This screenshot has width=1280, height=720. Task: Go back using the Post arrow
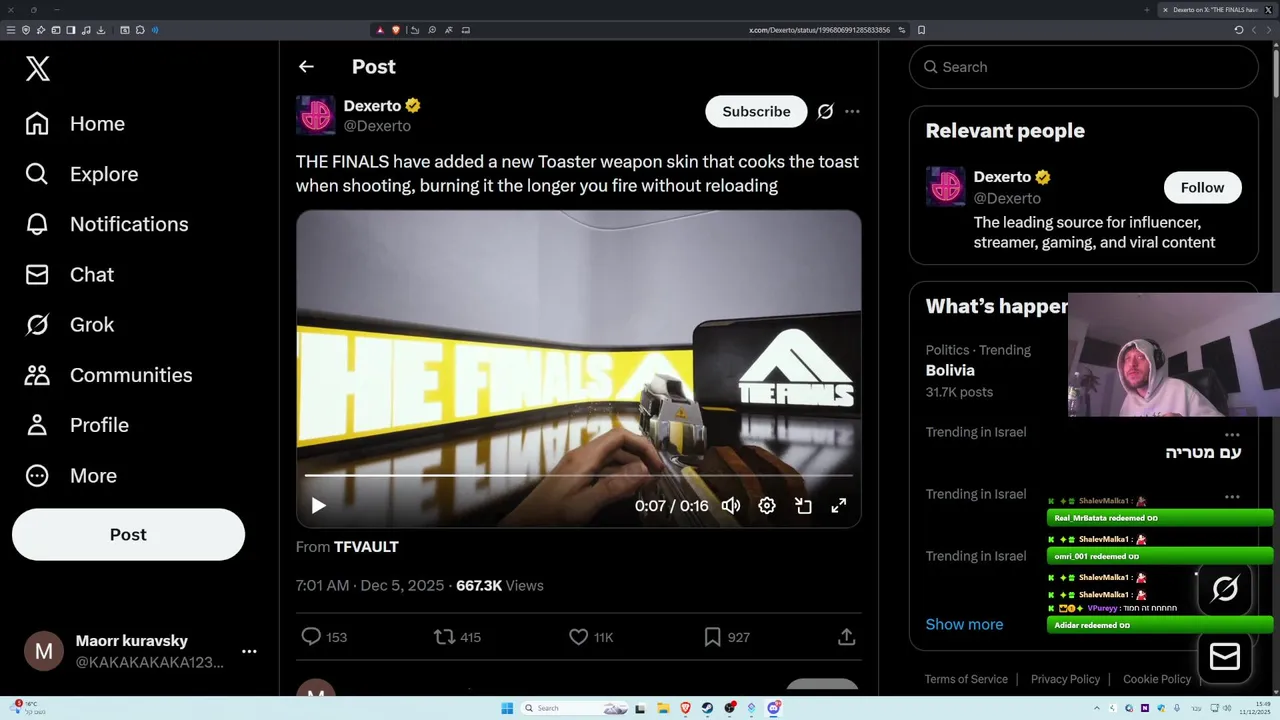point(306,67)
